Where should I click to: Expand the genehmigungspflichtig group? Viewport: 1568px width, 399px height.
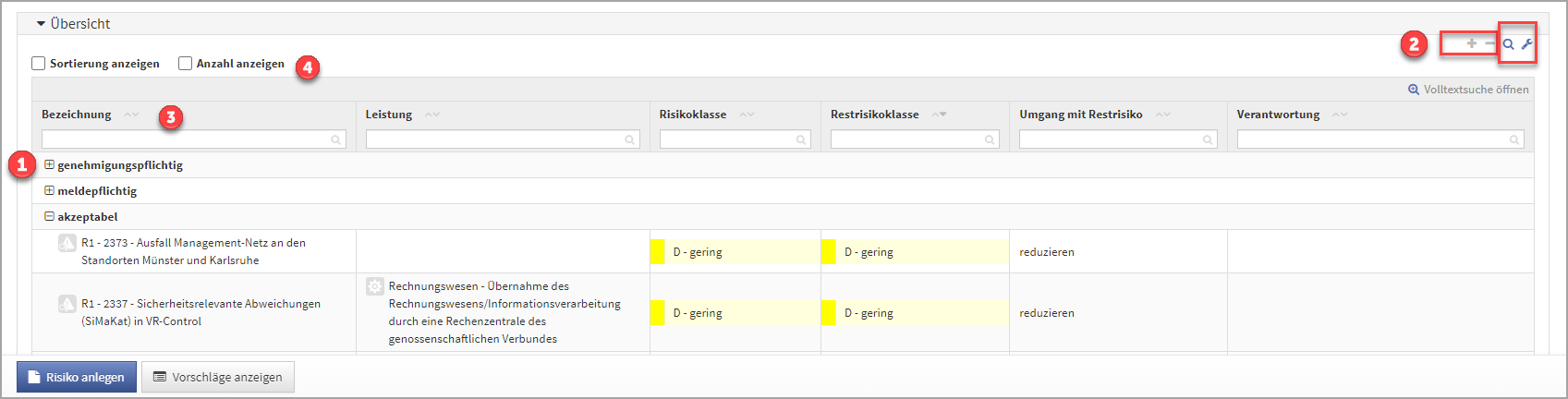[x=49, y=165]
